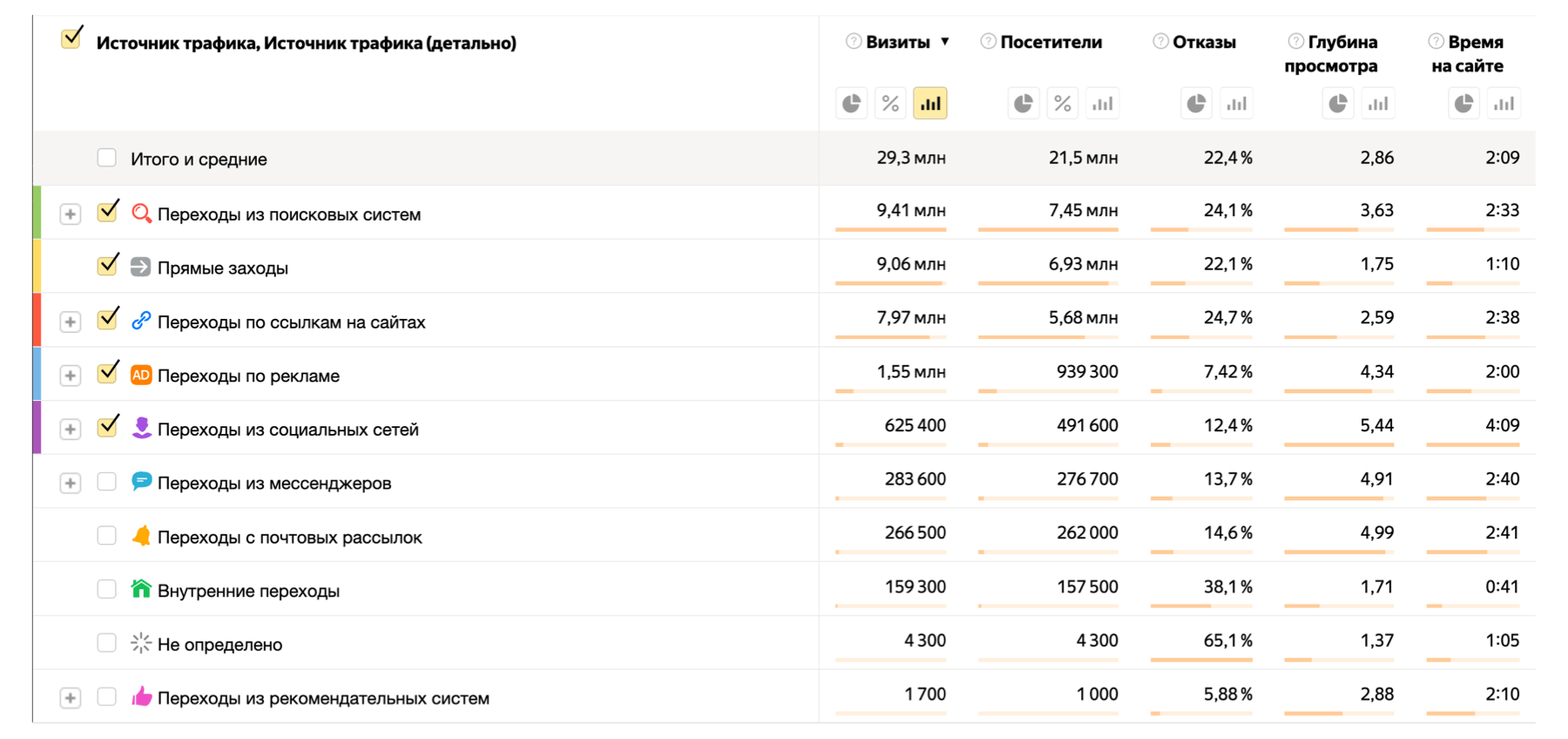The width and height of the screenshot is (1568, 739).
Task: Click the Визиты sort arrow
Action: click(944, 42)
